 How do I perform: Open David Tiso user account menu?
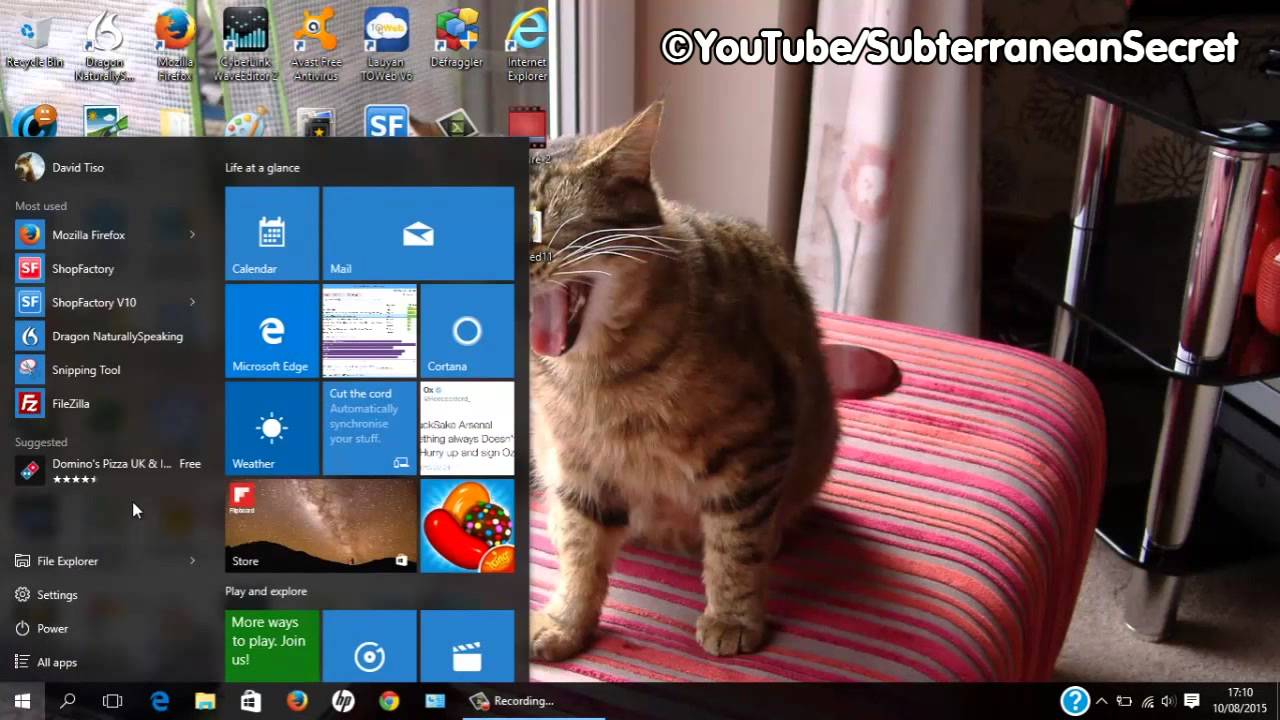click(x=60, y=167)
